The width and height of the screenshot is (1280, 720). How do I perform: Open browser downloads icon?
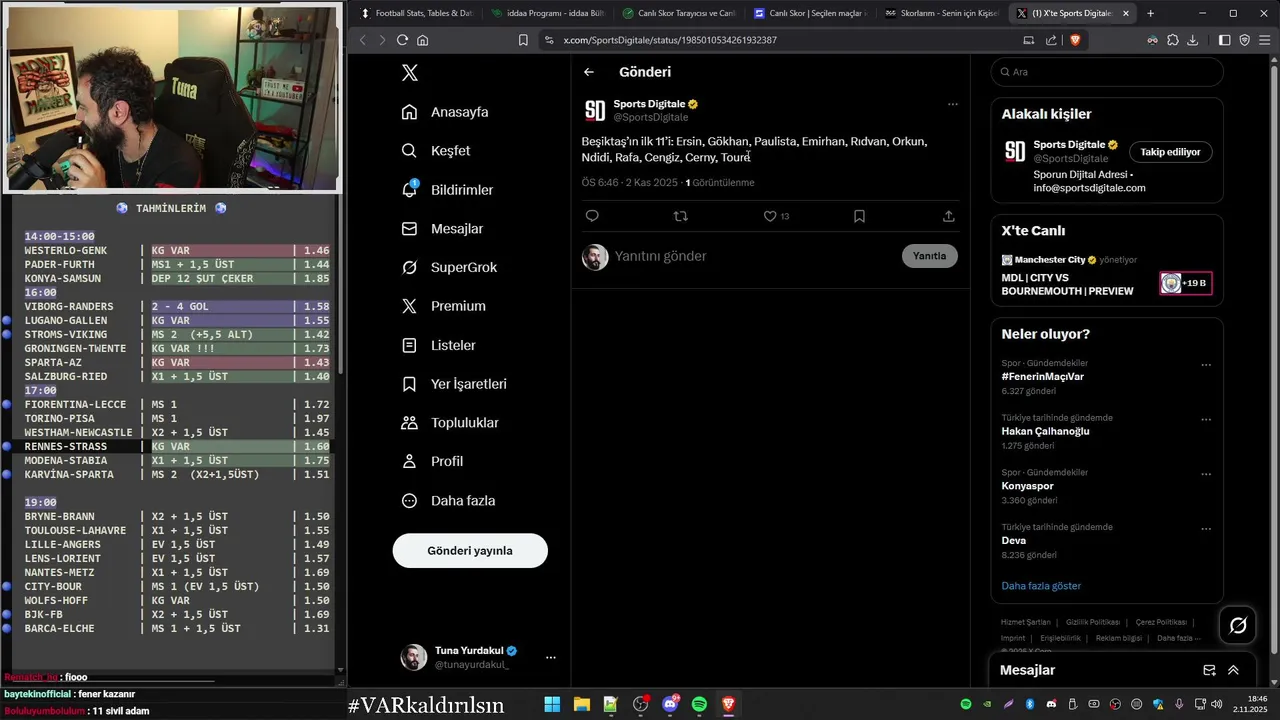(1193, 40)
